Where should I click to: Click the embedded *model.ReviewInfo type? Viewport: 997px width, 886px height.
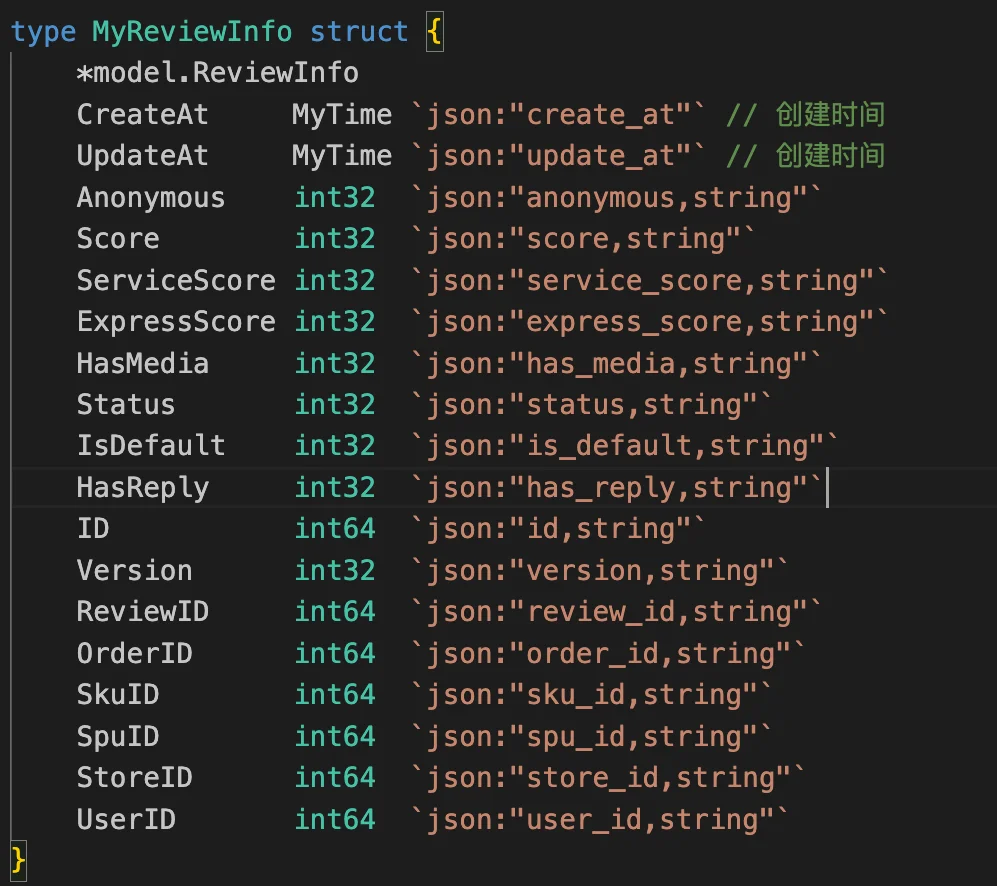pyautogui.click(x=217, y=73)
